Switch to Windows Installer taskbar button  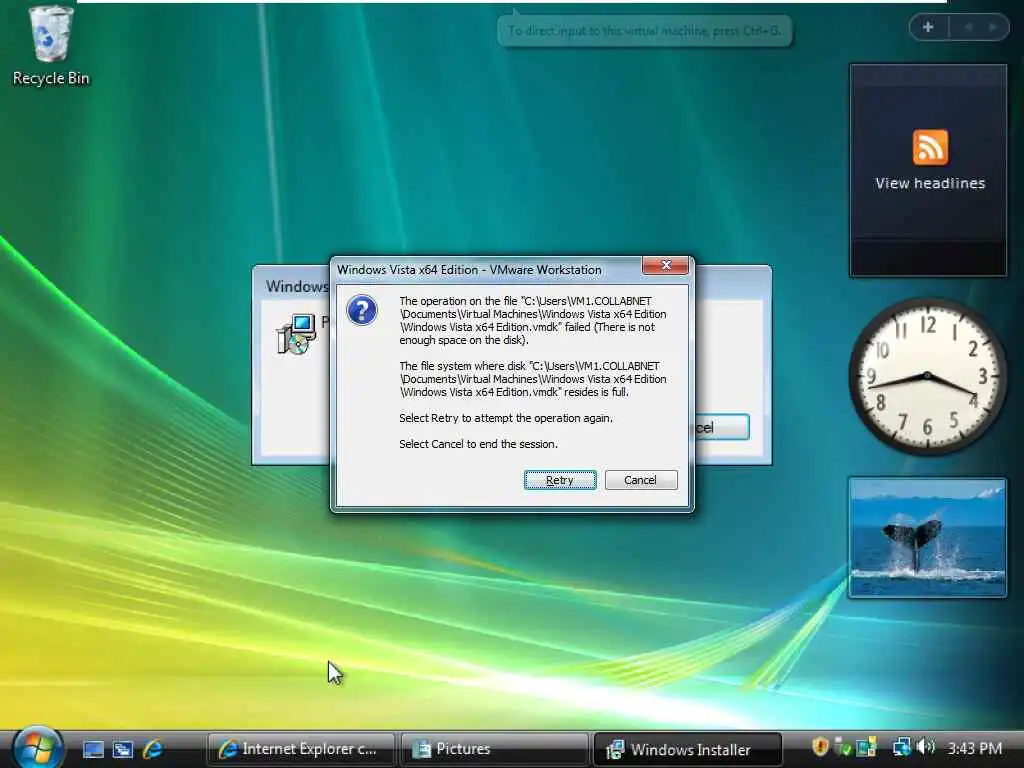click(688, 749)
